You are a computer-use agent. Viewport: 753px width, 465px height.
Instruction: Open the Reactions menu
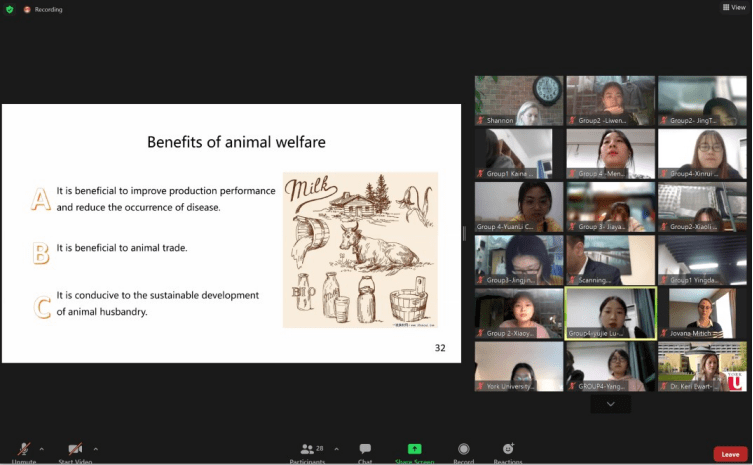point(508,451)
